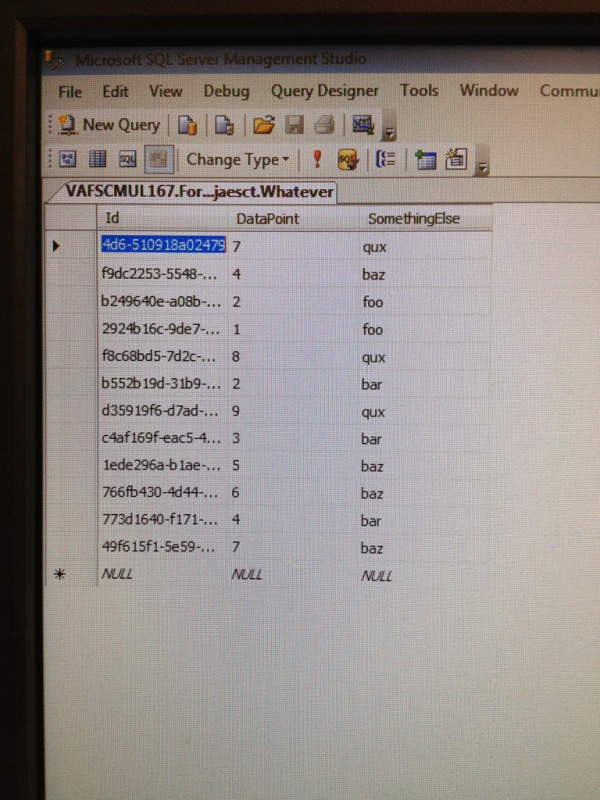
Task: Open the Change Type dropdown
Action: tap(238, 160)
